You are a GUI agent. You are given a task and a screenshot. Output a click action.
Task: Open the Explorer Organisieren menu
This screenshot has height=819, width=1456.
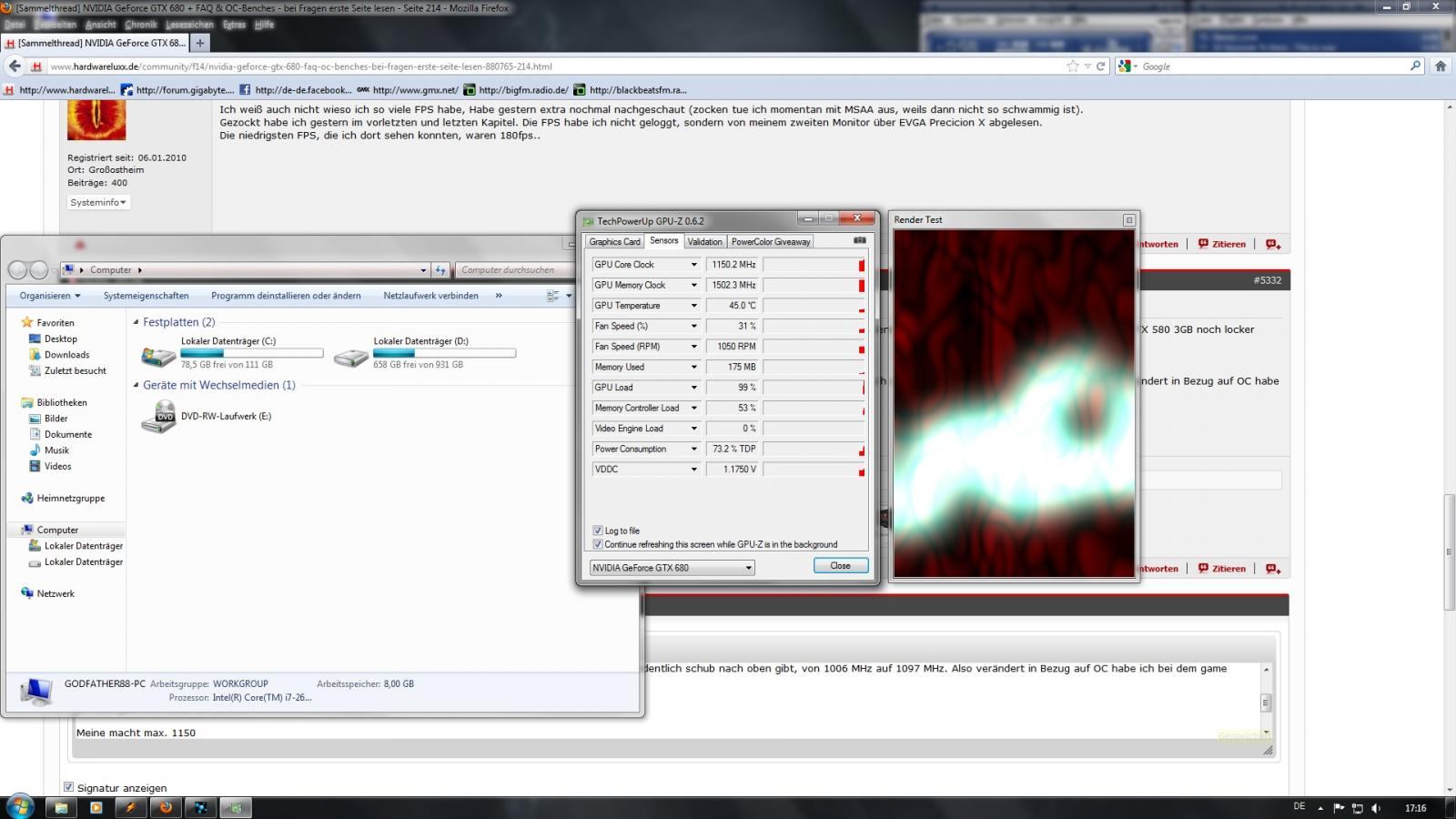50,296
